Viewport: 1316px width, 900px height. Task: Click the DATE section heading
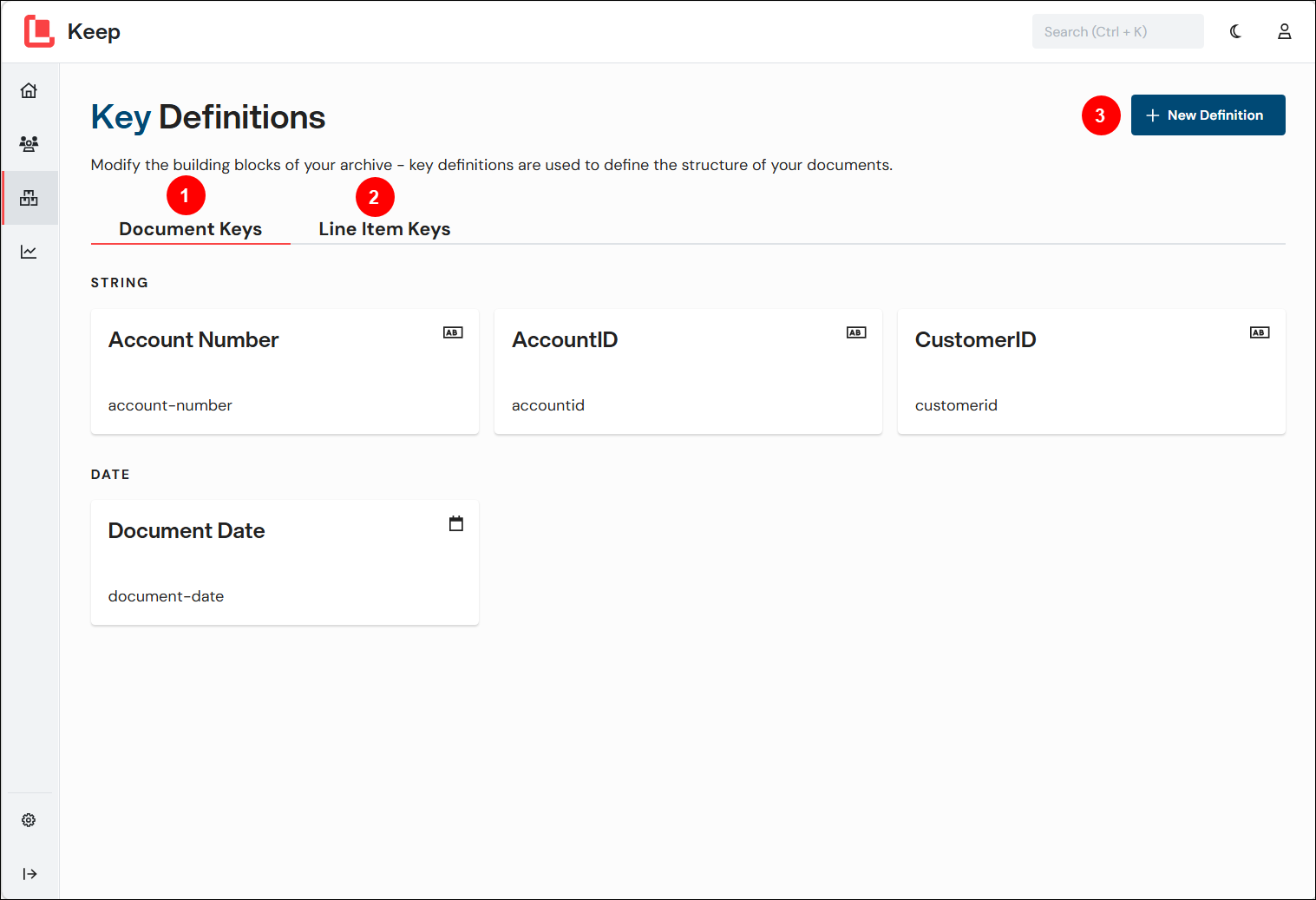pyautogui.click(x=110, y=475)
